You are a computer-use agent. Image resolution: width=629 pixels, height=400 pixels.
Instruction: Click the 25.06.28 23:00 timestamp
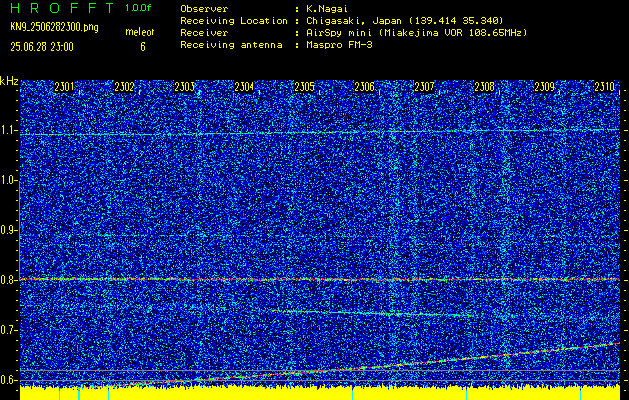point(42,47)
